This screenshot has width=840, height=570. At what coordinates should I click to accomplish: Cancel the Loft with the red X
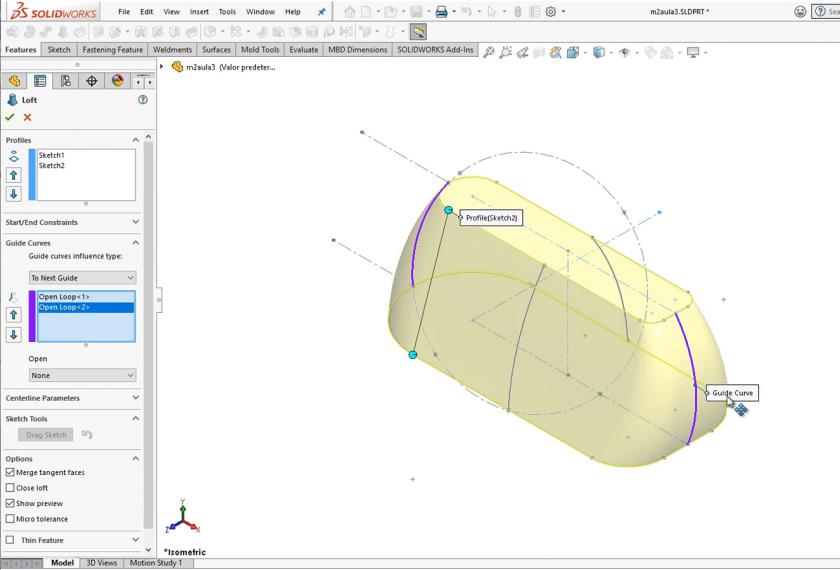tap(27, 117)
